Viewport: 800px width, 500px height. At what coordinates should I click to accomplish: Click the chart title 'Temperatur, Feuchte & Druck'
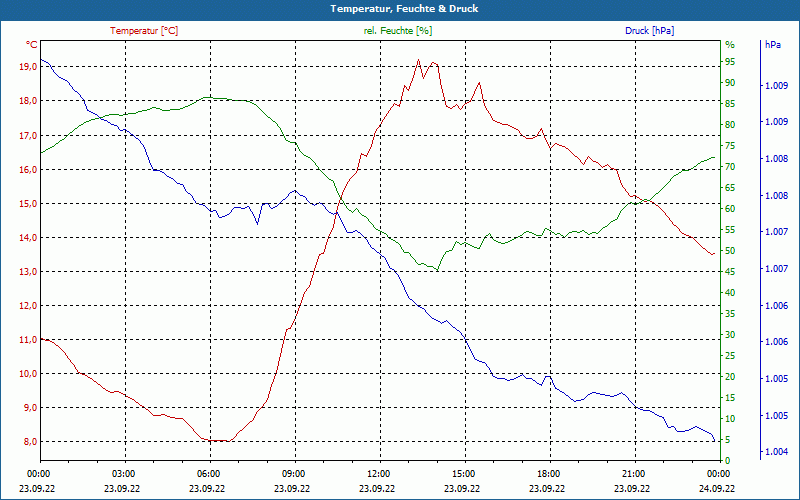click(x=404, y=9)
